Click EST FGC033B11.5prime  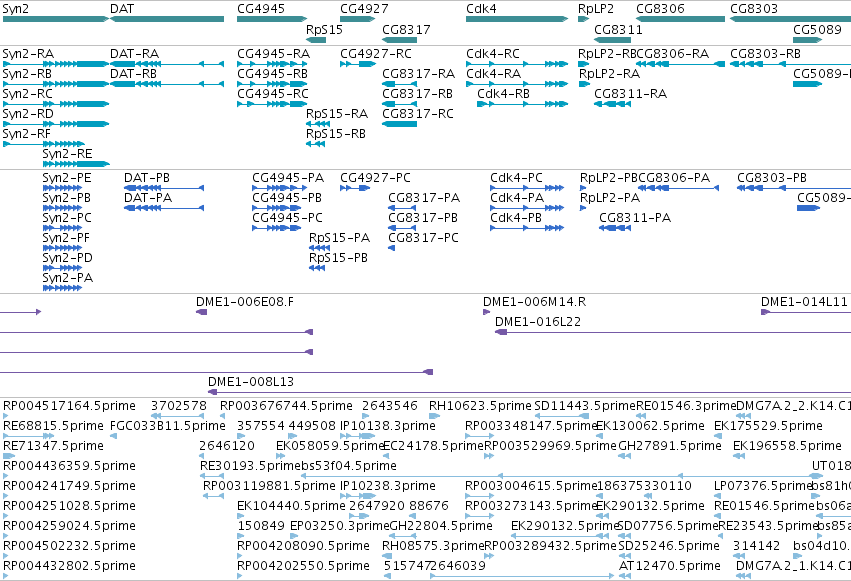coord(168,426)
